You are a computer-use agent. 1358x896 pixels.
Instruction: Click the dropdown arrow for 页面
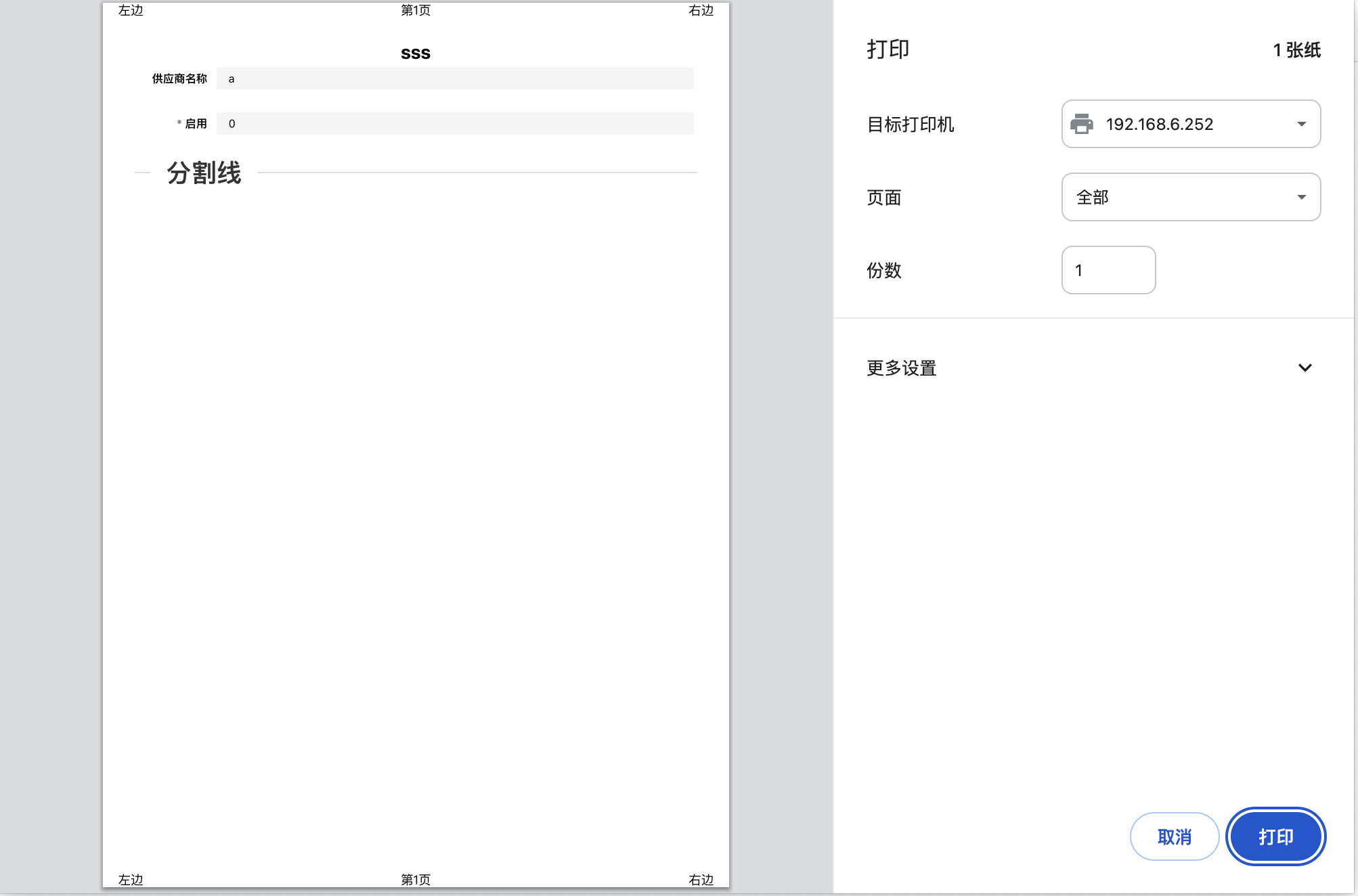pos(1301,197)
